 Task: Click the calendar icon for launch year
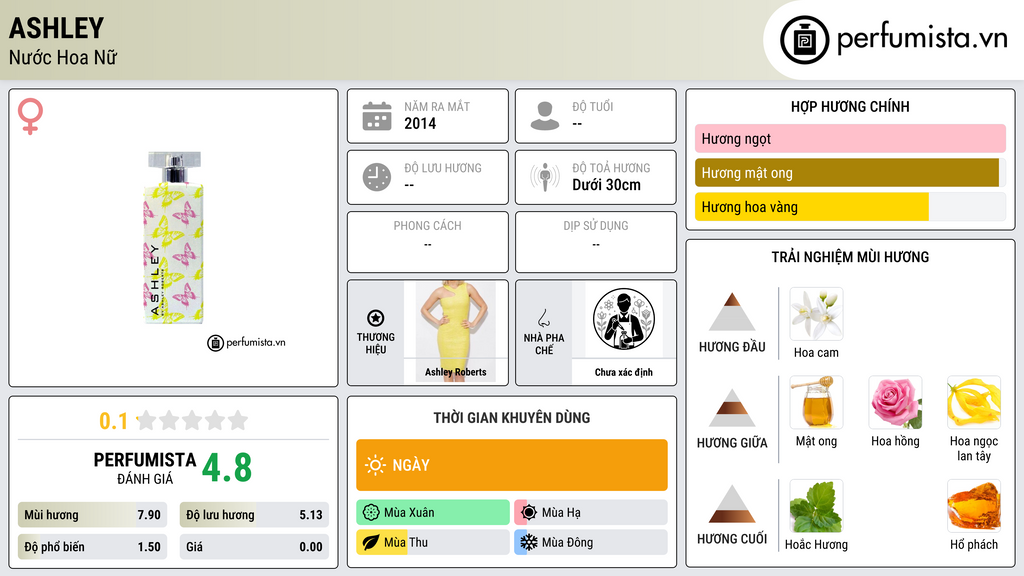pos(377,116)
